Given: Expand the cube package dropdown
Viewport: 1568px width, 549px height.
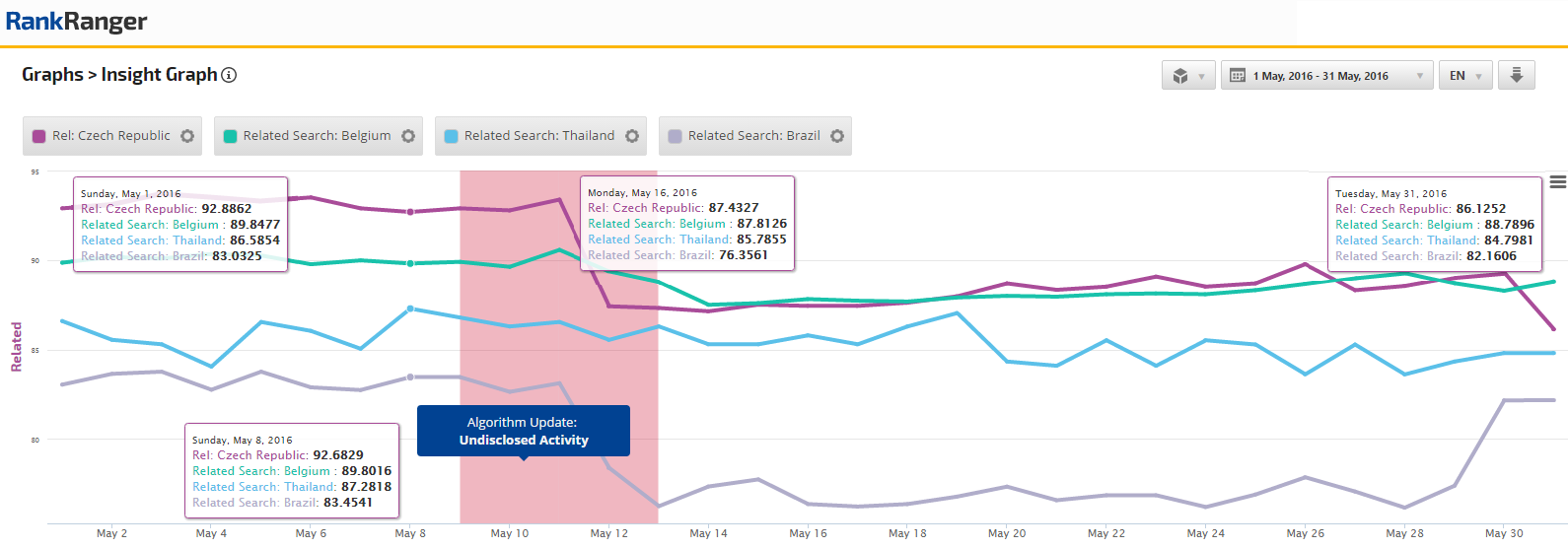Looking at the screenshot, I should pos(1188,76).
